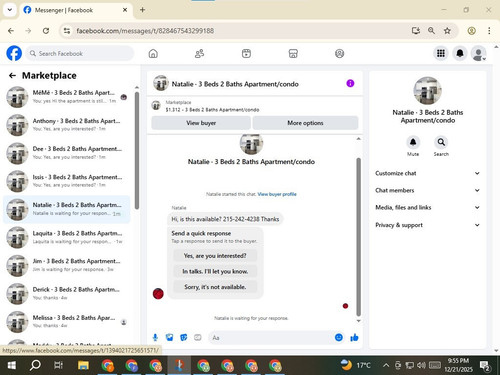Open the taskbar clock and date

coord(458,365)
